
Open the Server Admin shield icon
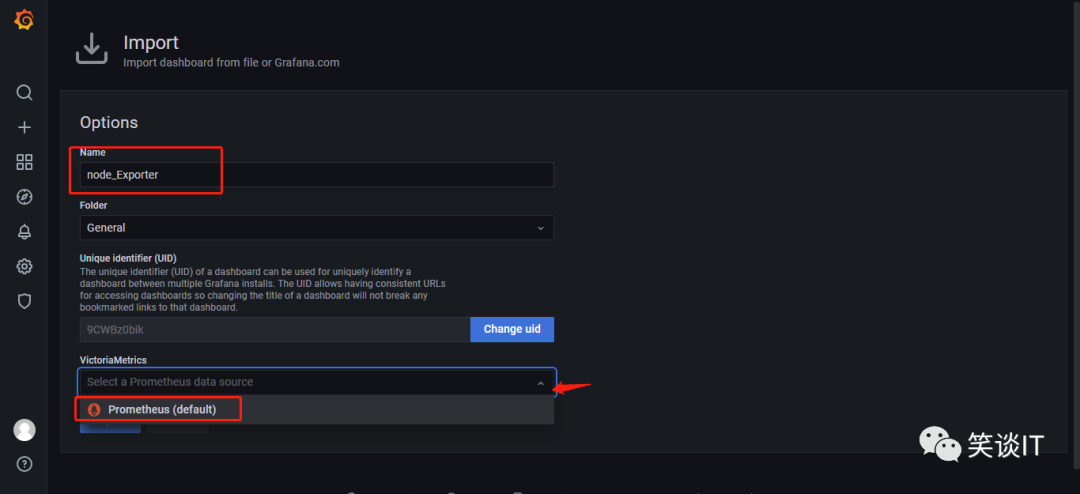24,301
